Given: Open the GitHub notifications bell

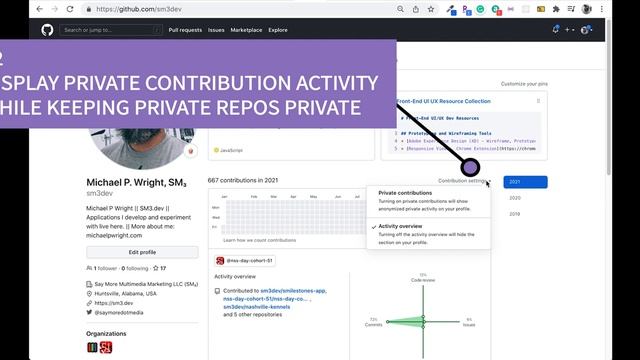Looking at the screenshot, I should 556,29.
